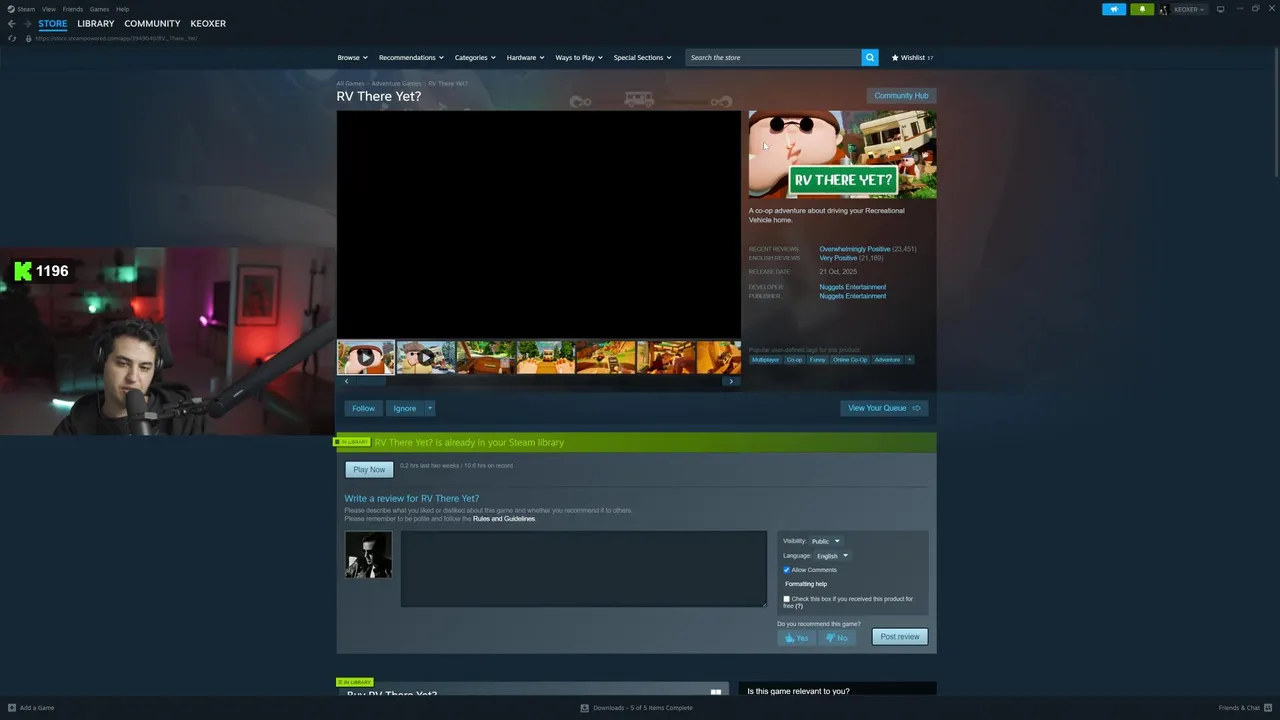Click the Play Now button
1280x720 pixels.
click(369, 469)
